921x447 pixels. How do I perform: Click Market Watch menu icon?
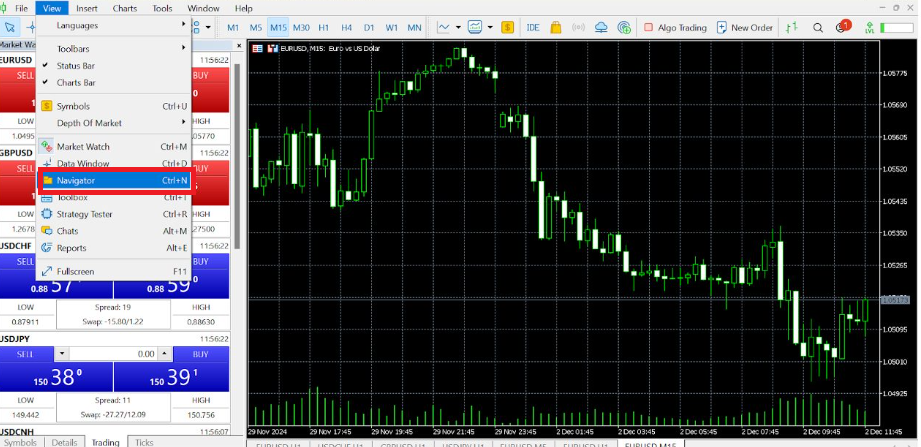click(47, 146)
